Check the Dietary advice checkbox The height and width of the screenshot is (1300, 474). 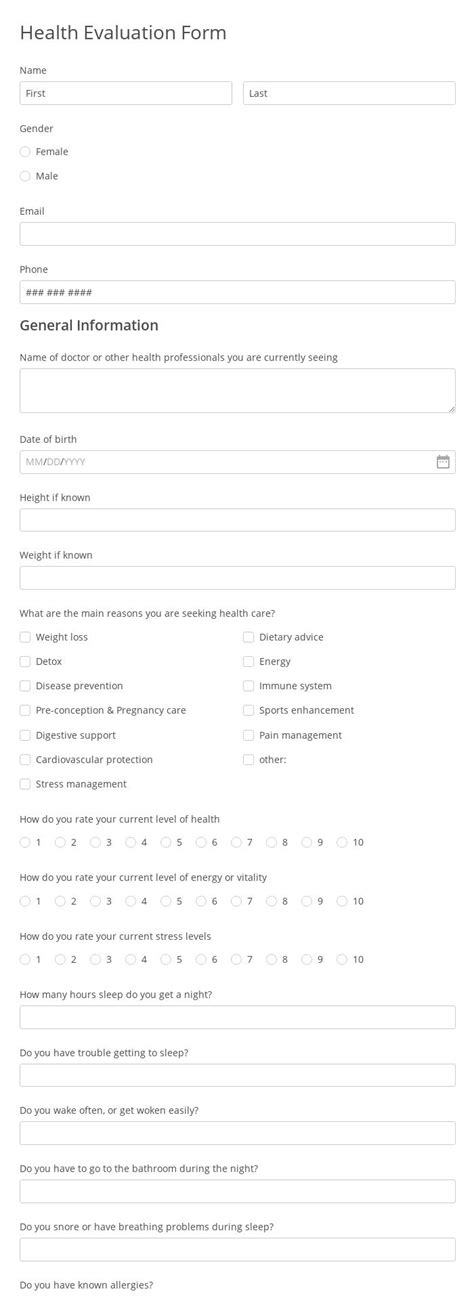pyautogui.click(x=249, y=637)
